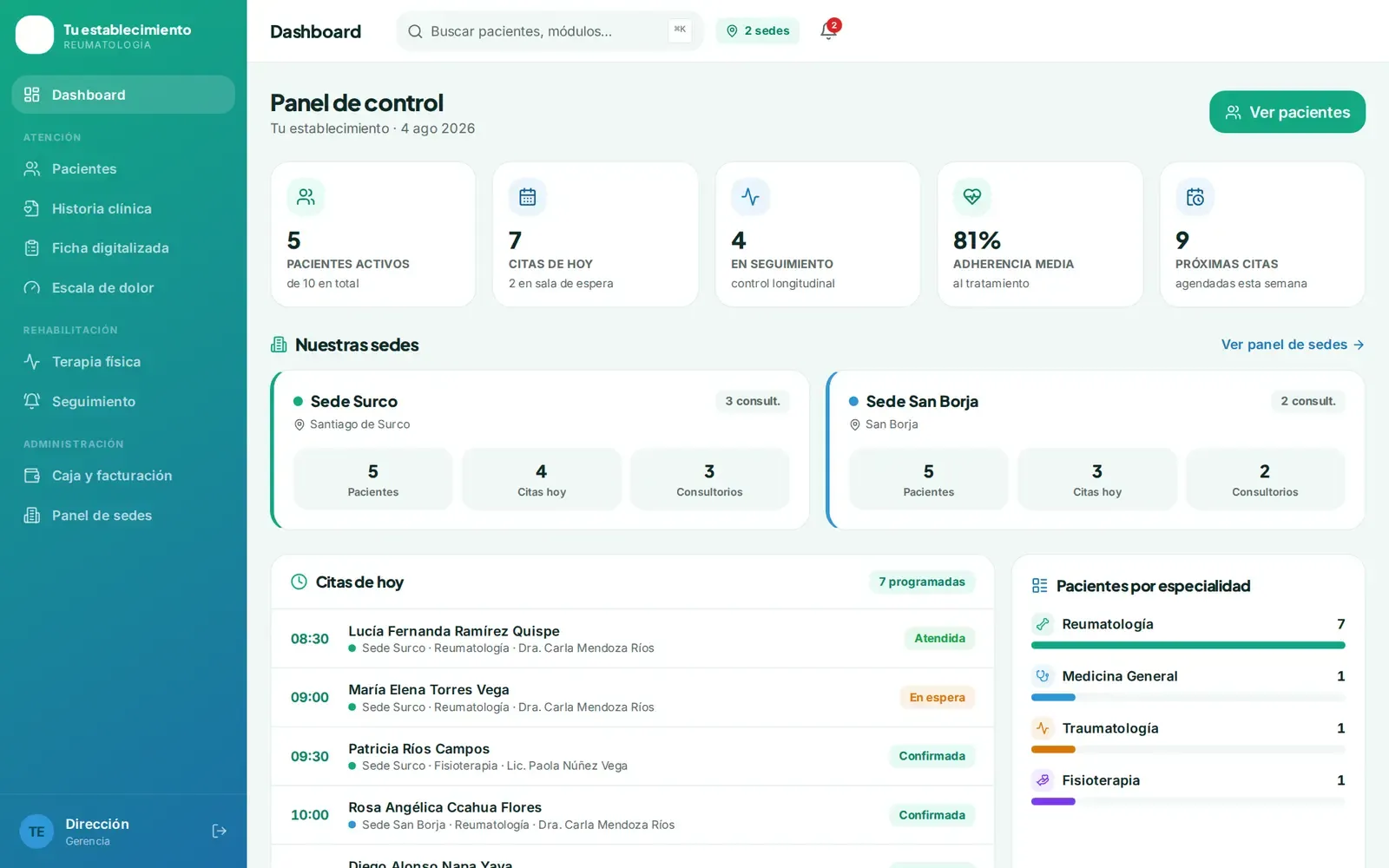Select appointment of Rosa Angélica Ccahua Flores
Screen dimensions: 1389x868
click(x=632, y=816)
